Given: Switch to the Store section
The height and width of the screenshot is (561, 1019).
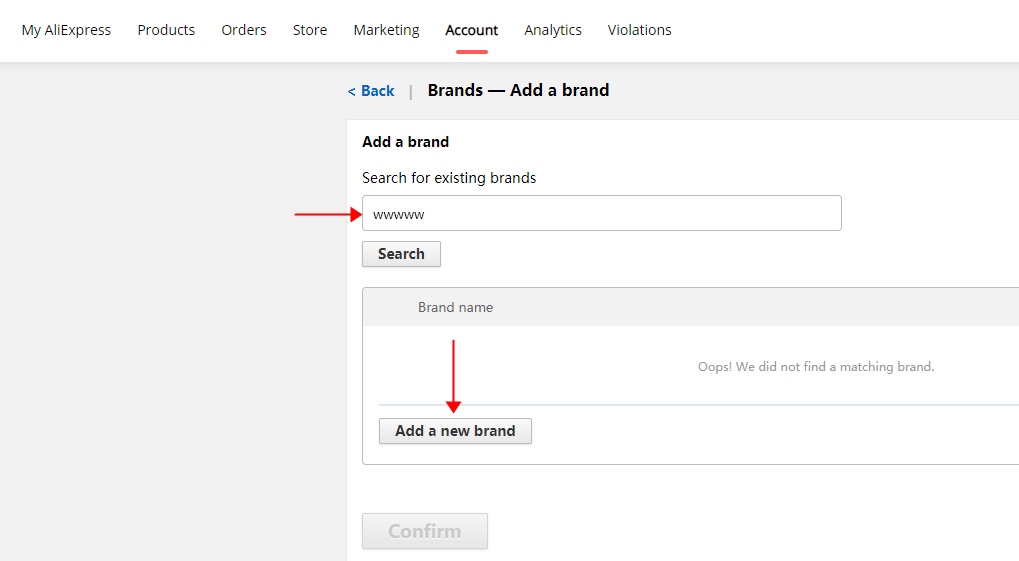Looking at the screenshot, I should 310,30.
